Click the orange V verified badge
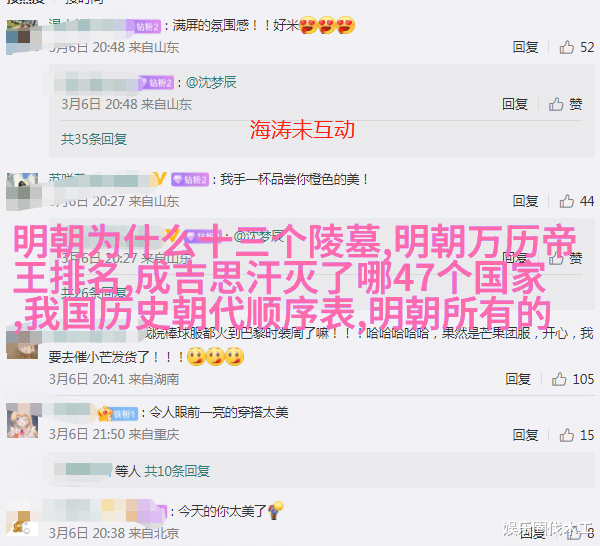The image size is (600, 546). coord(160,179)
